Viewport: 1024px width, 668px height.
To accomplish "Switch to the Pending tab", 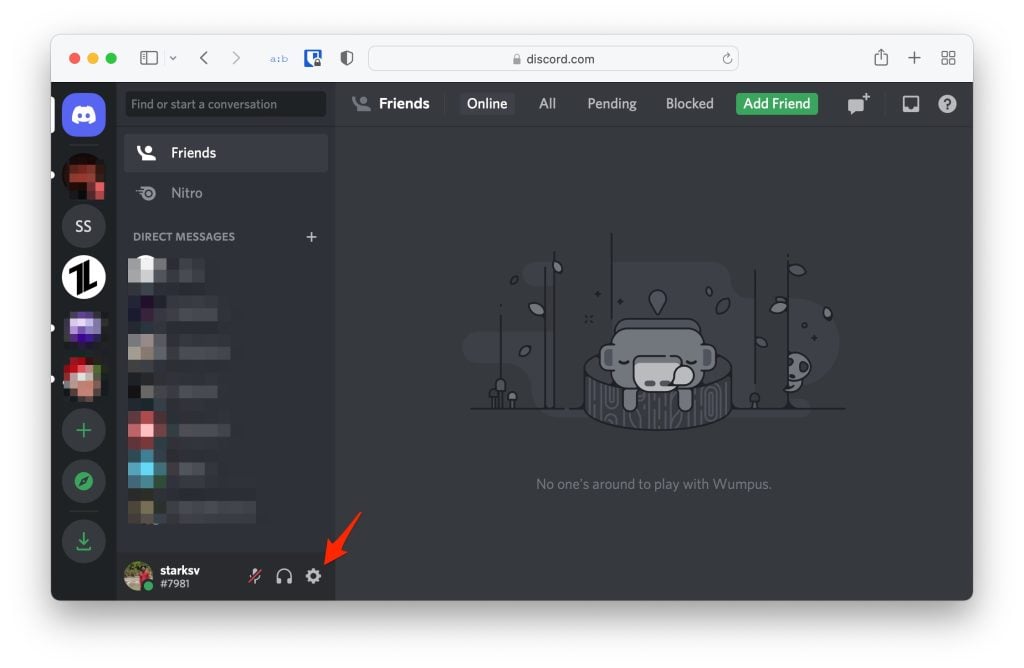I will 612,104.
